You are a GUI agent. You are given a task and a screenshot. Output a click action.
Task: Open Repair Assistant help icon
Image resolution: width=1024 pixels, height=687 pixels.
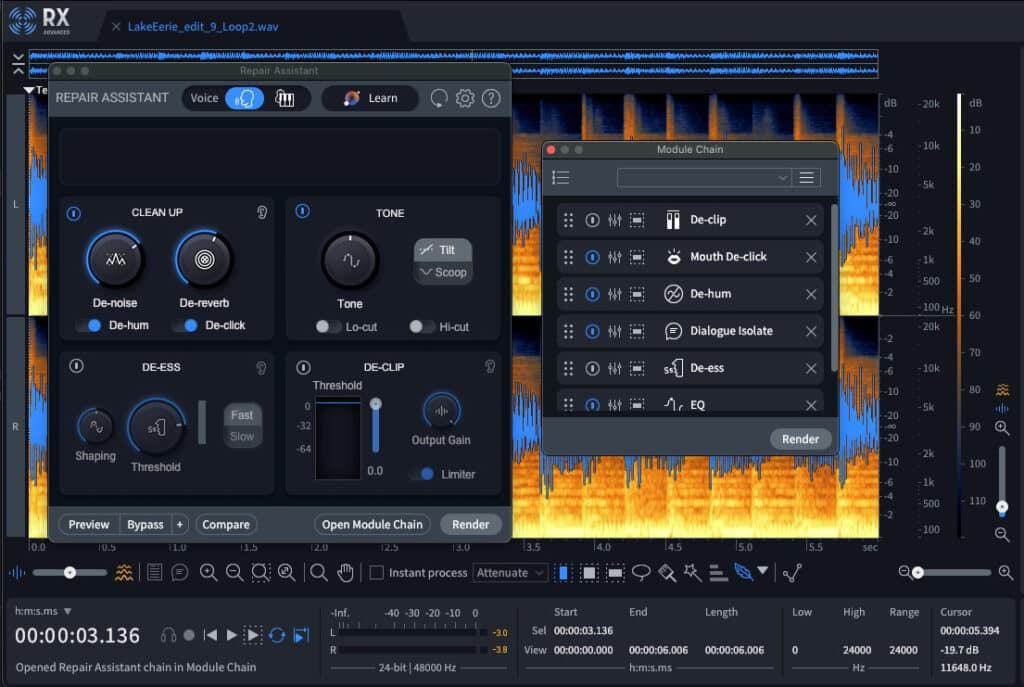click(491, 98)
